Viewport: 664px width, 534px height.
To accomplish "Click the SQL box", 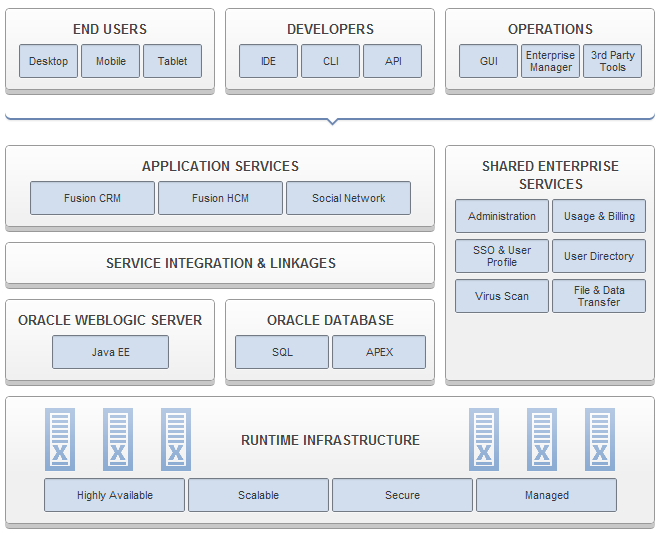I will (282, 352).
